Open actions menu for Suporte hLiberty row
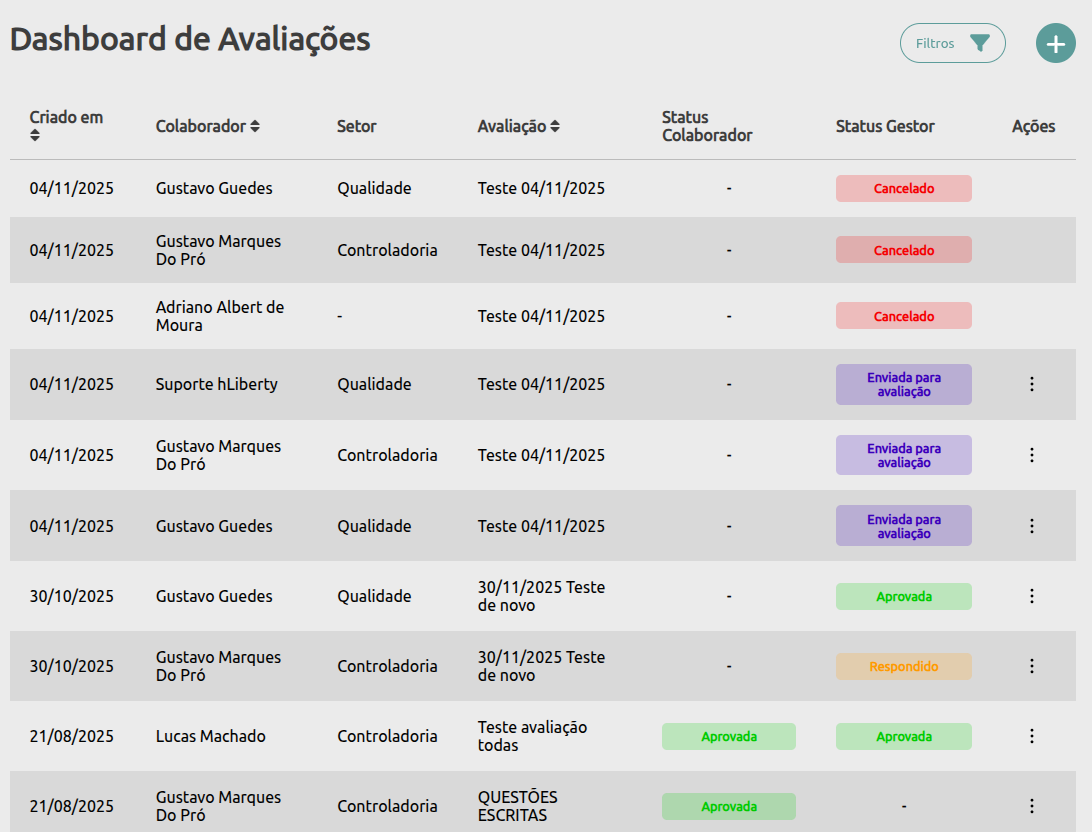1092x832 pixels. 1032,384
